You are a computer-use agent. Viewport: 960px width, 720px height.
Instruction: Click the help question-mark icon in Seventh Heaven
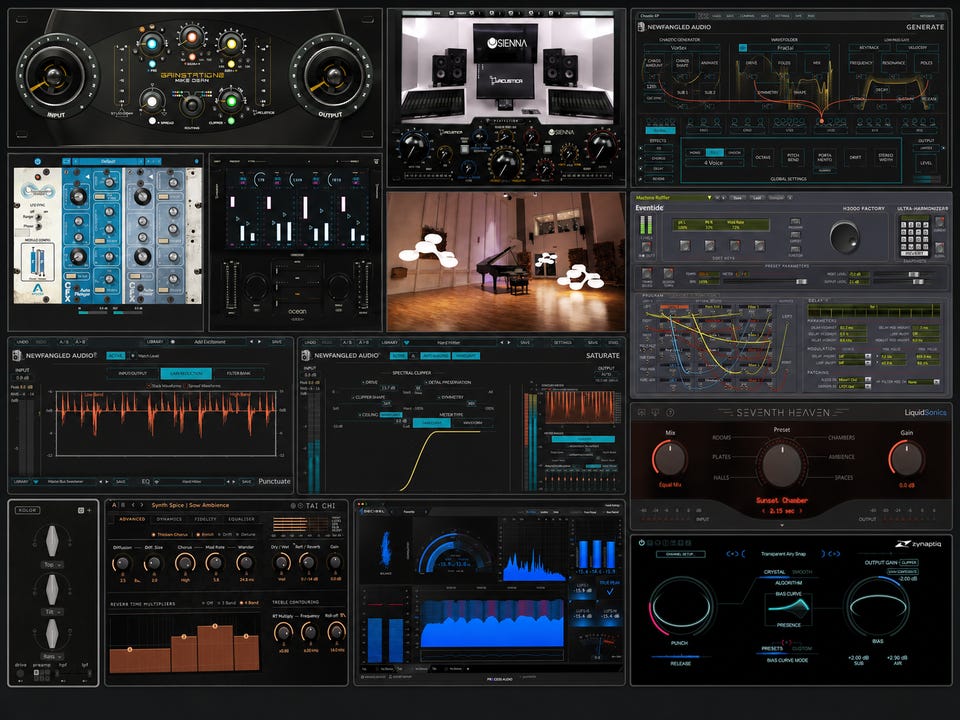click(670, 413)
